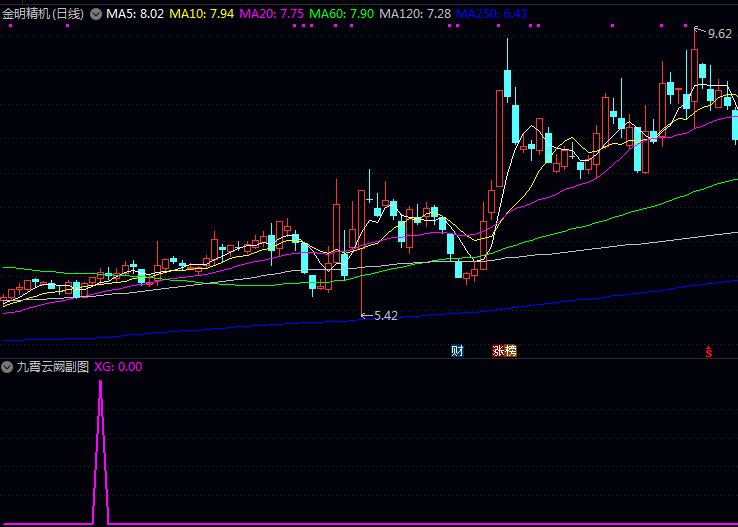Click the 5.42 low price label

(385, 316)
